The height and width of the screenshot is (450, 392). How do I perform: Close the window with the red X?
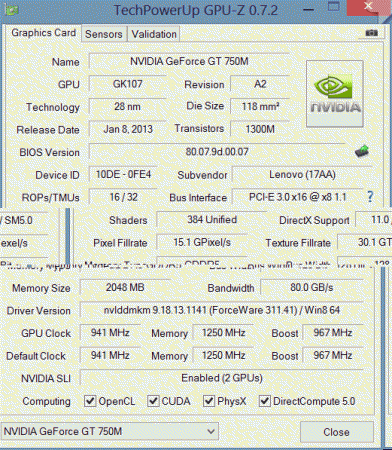(x=368, y=7)
